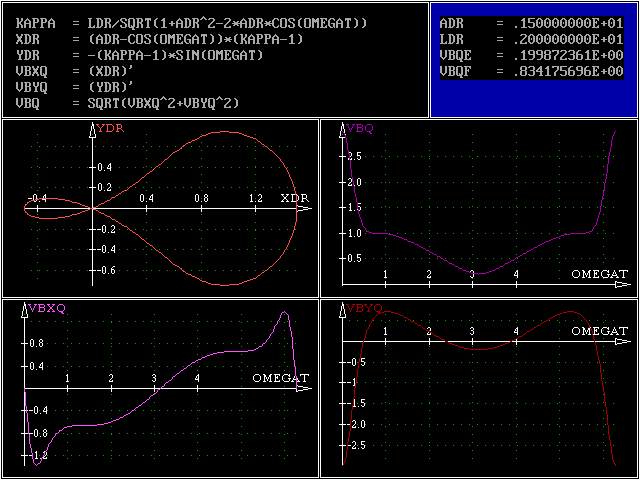The image size is (640, 480).
Task: Click the VBYQ axis label in bottom-right plot
Action: (363, 308)
